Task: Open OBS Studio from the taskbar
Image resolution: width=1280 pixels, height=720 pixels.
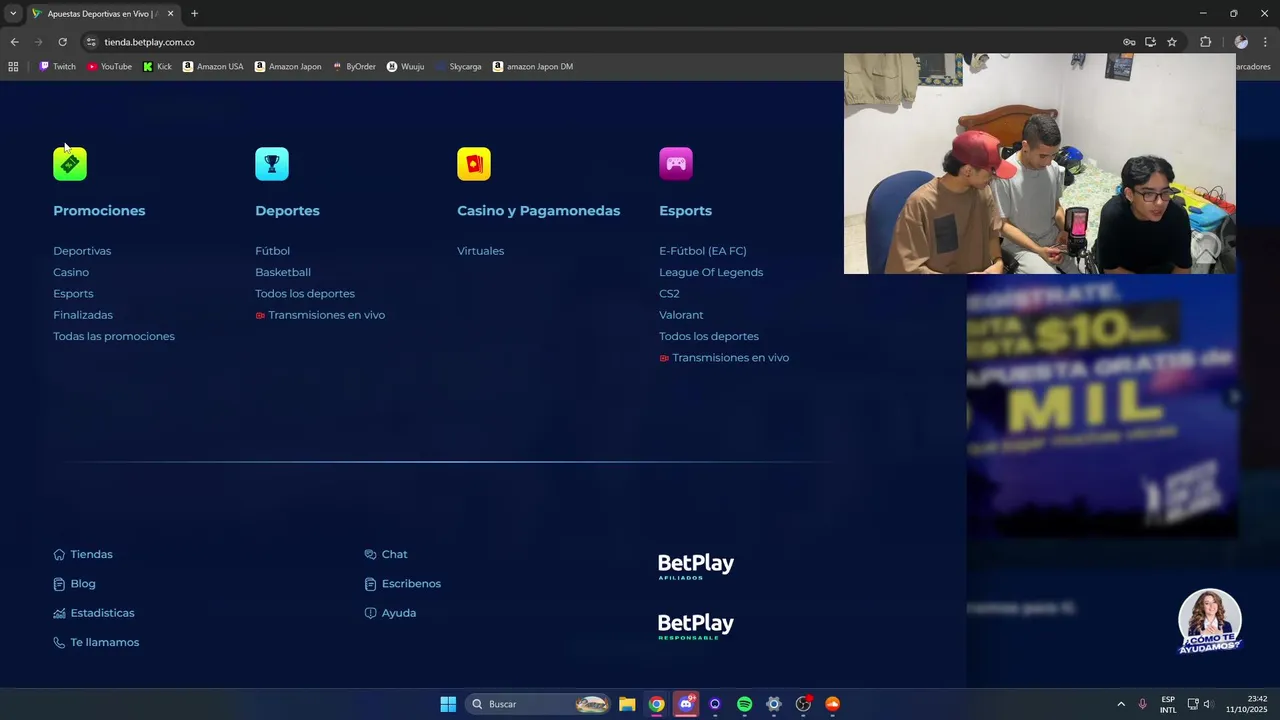Action: [803, 704]
